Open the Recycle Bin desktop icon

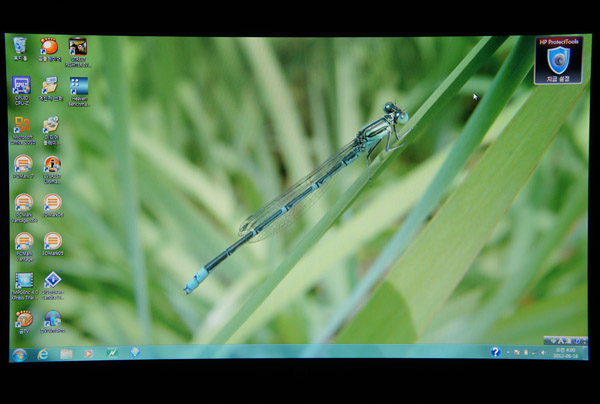click(x=20, y=47)
